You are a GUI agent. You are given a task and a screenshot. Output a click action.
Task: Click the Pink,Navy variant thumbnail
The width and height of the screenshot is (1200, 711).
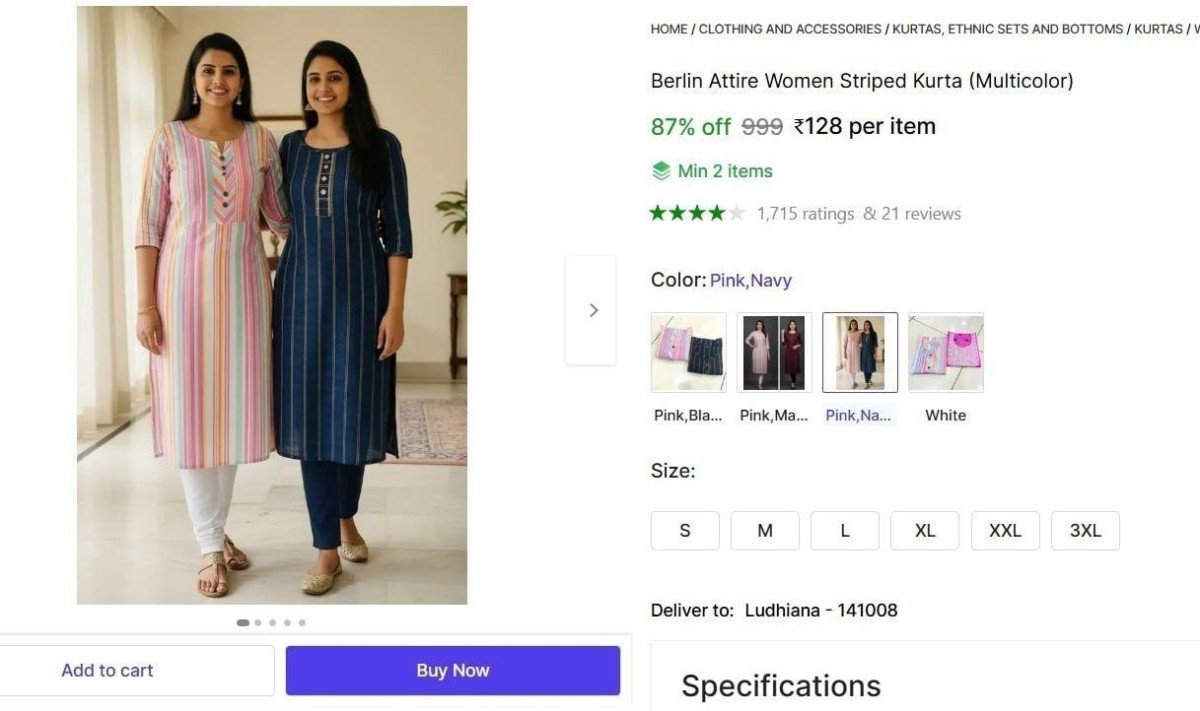pos(859,351)
